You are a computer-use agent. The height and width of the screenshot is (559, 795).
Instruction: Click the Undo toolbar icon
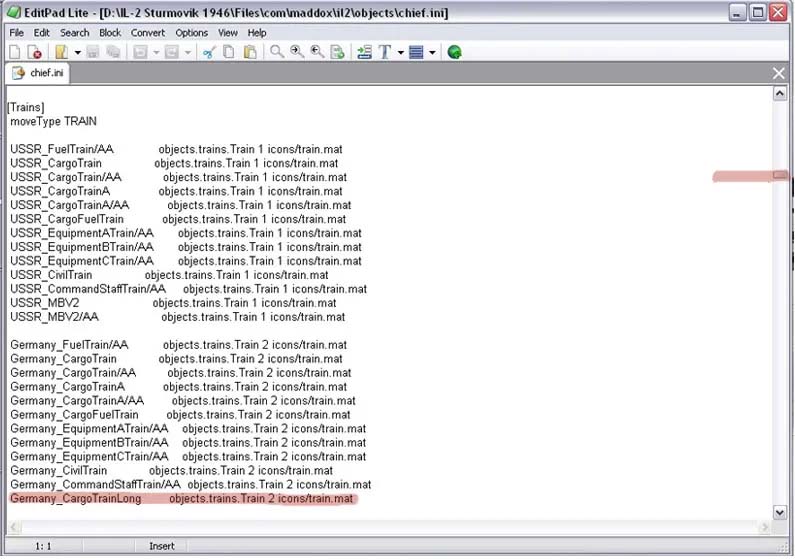(x=140, y=52)
